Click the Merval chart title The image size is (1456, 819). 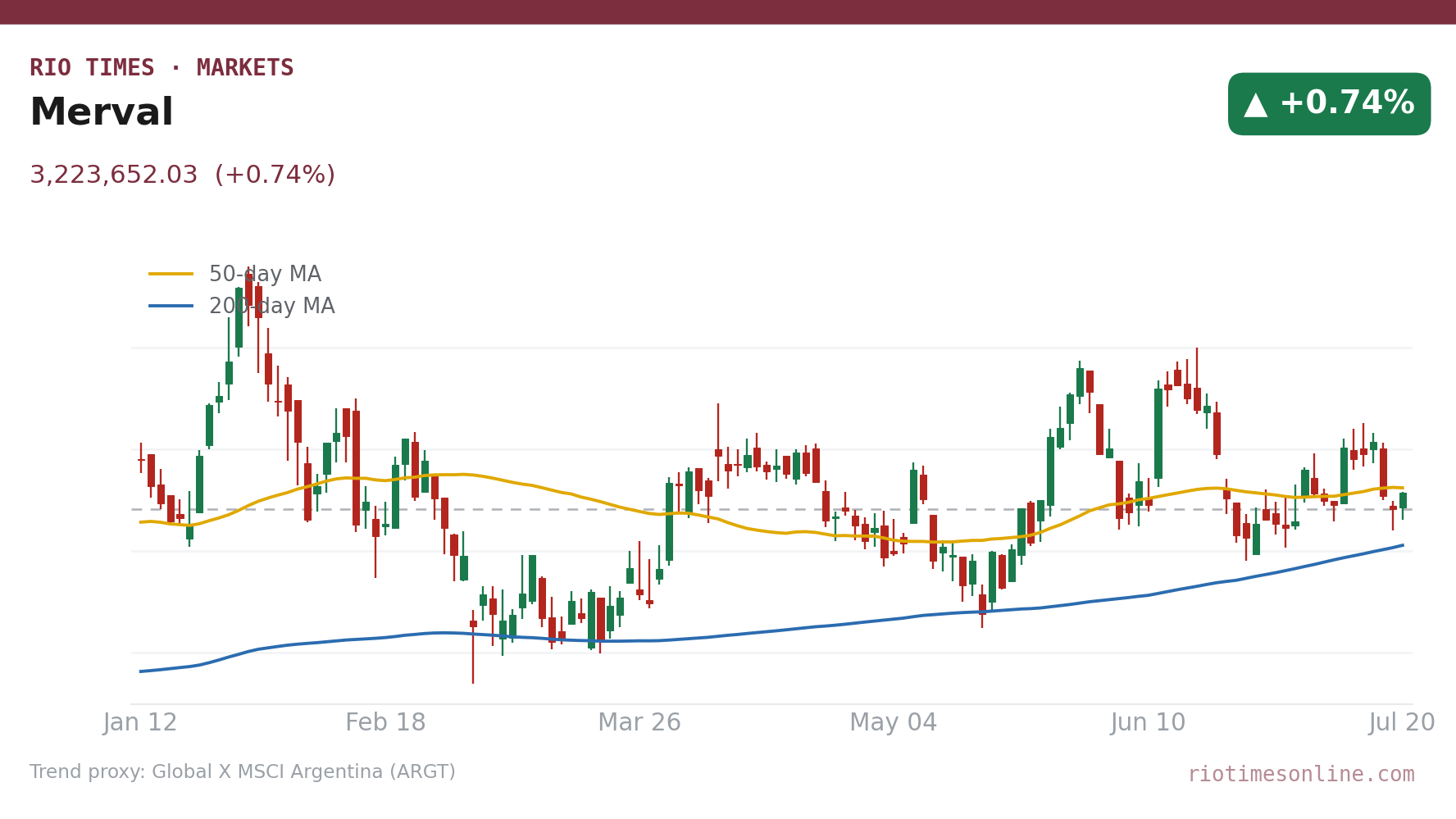[x=102, y=113]
